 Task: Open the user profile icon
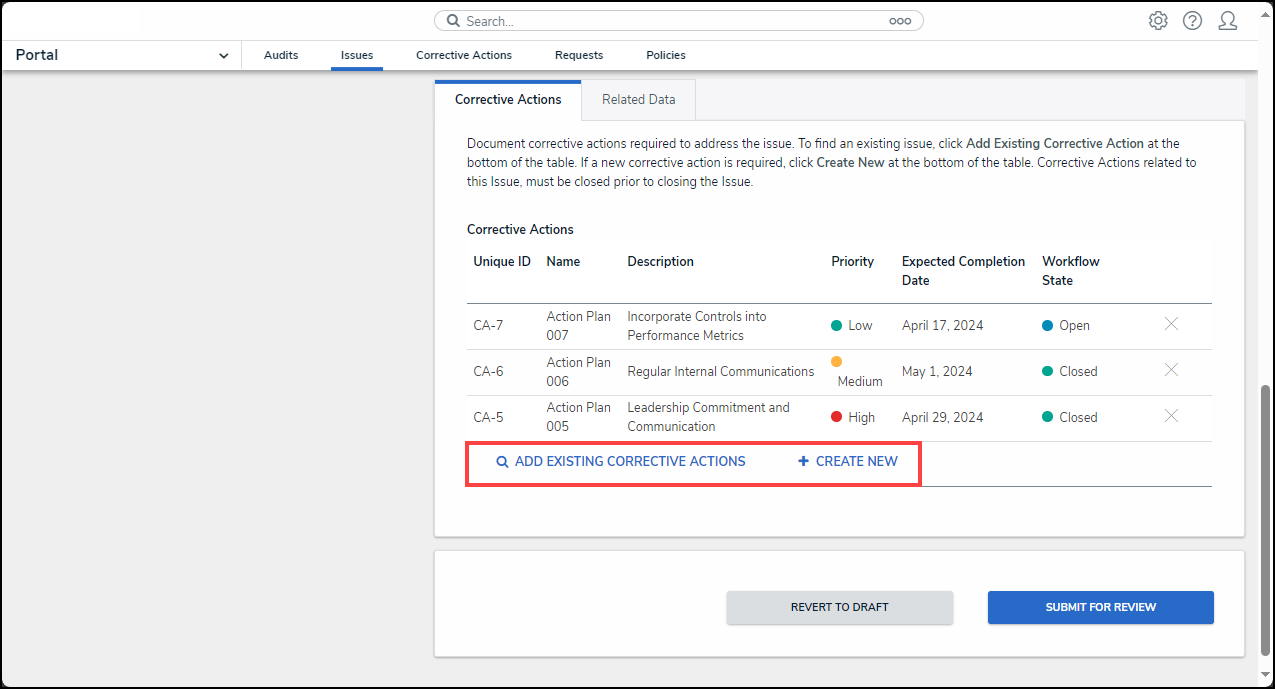1227,21
